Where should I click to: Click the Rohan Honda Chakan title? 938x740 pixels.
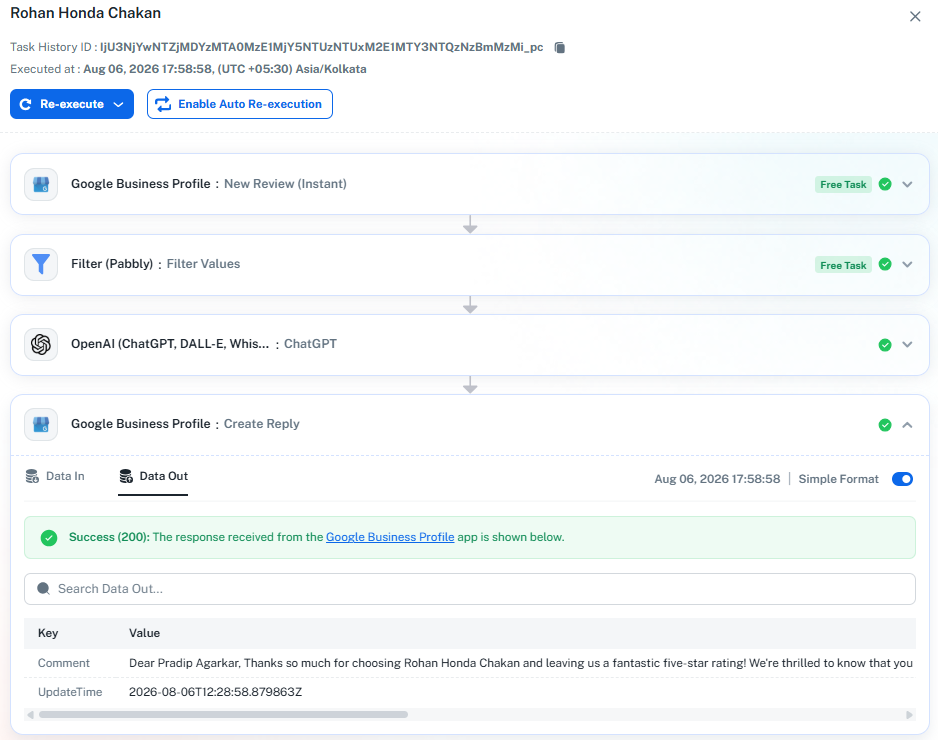[86, 13]
